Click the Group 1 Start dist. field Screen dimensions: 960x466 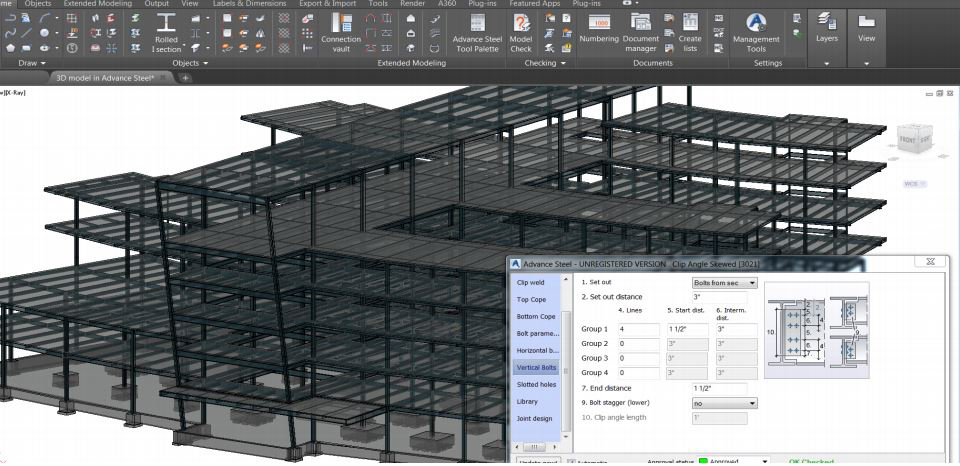pos(688,329)
